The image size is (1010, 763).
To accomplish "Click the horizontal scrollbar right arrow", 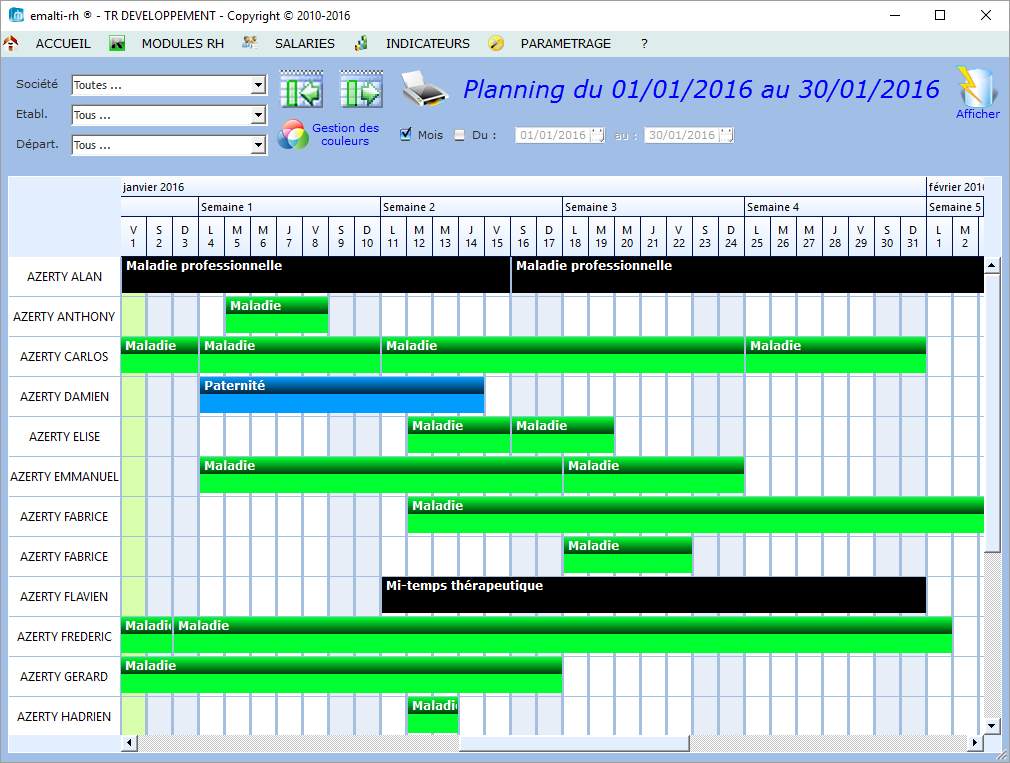I will [x=975, y=743].
